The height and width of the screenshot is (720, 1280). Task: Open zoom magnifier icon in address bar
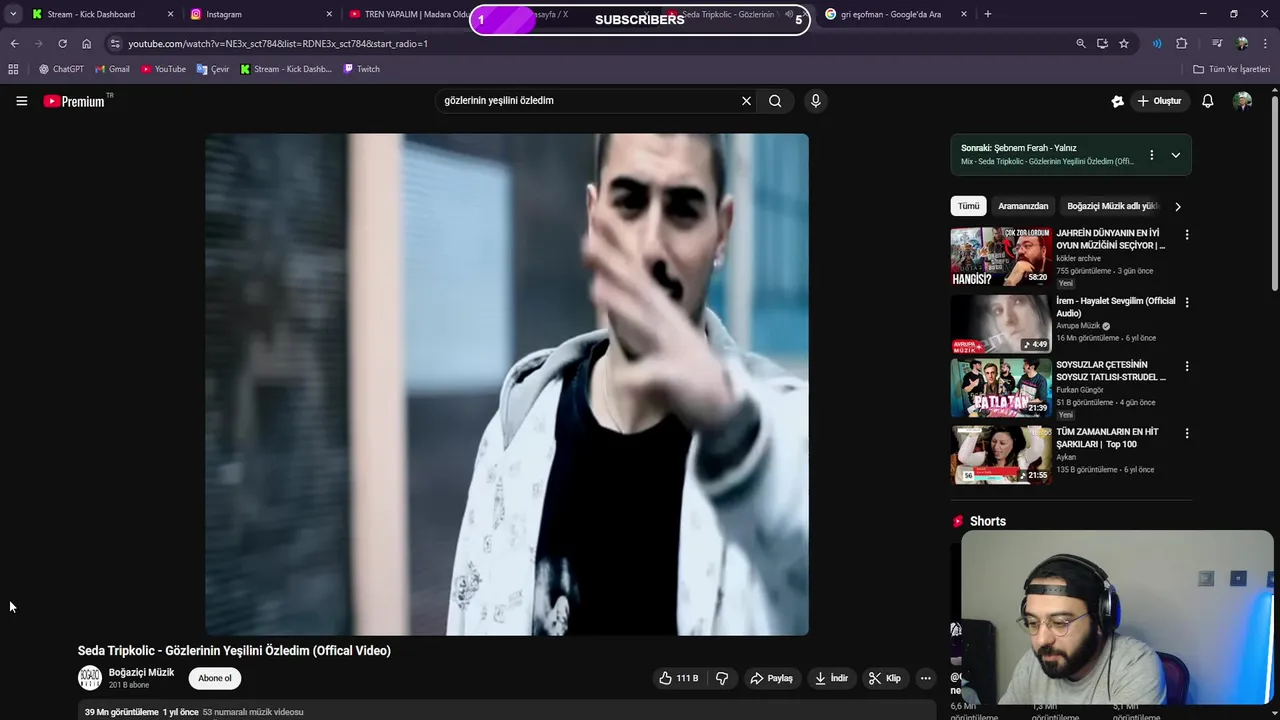coord(1080,44)
